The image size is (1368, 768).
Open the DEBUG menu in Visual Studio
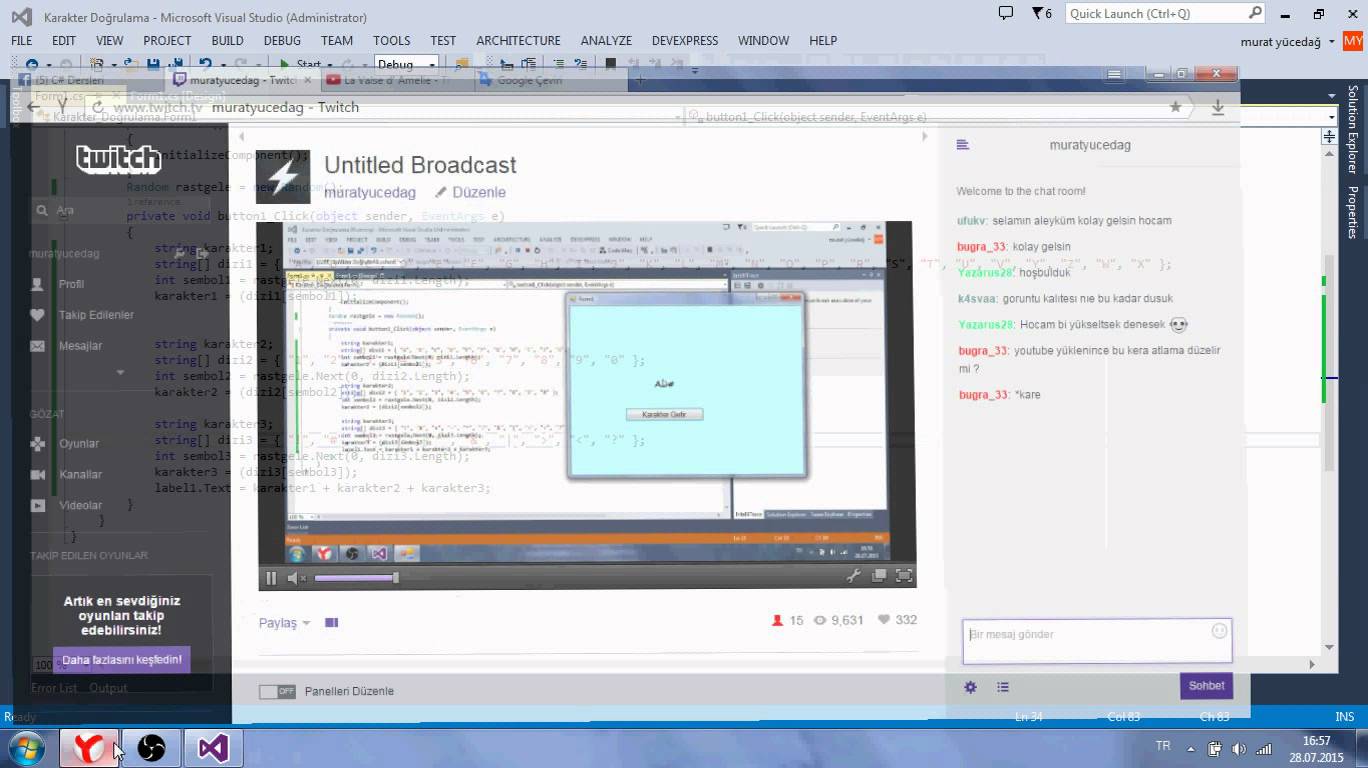pyautogui.click(x=282, y=41)
